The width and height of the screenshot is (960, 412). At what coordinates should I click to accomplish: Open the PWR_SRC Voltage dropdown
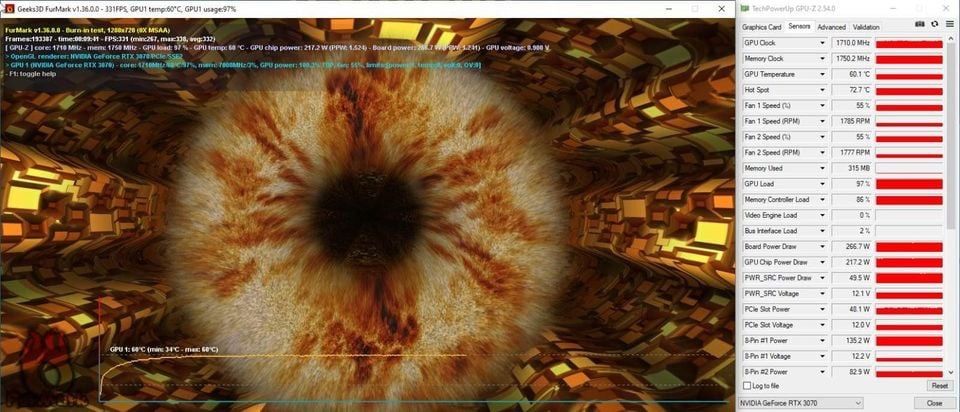(822, 293)
